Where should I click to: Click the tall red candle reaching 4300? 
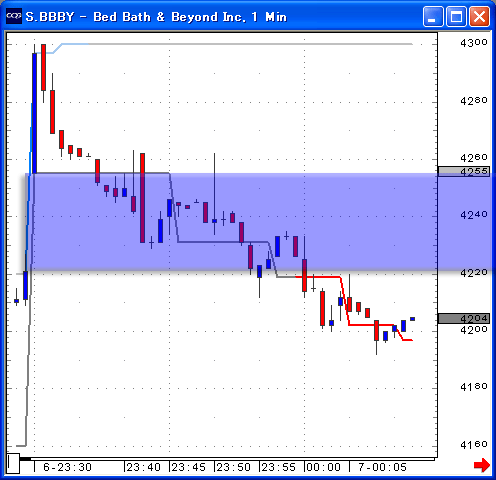coord(43,68)
